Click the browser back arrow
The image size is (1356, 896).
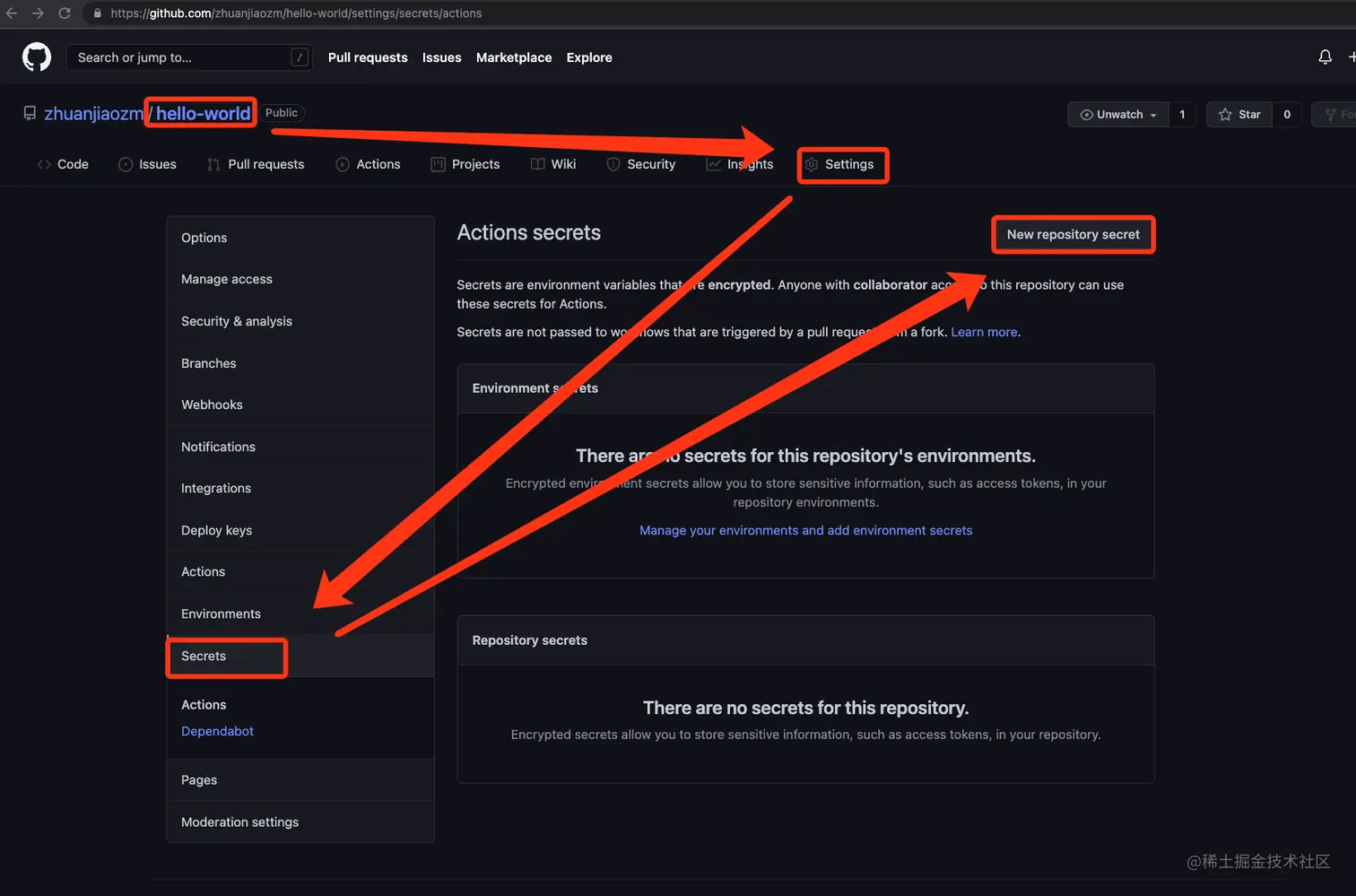[12, 13]
